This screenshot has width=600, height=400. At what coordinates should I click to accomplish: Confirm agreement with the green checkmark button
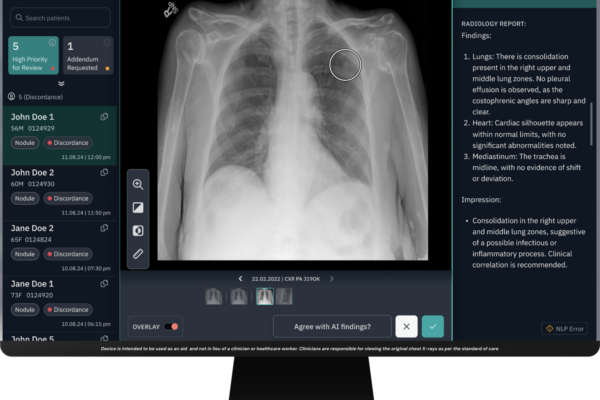tap(432, 326)
